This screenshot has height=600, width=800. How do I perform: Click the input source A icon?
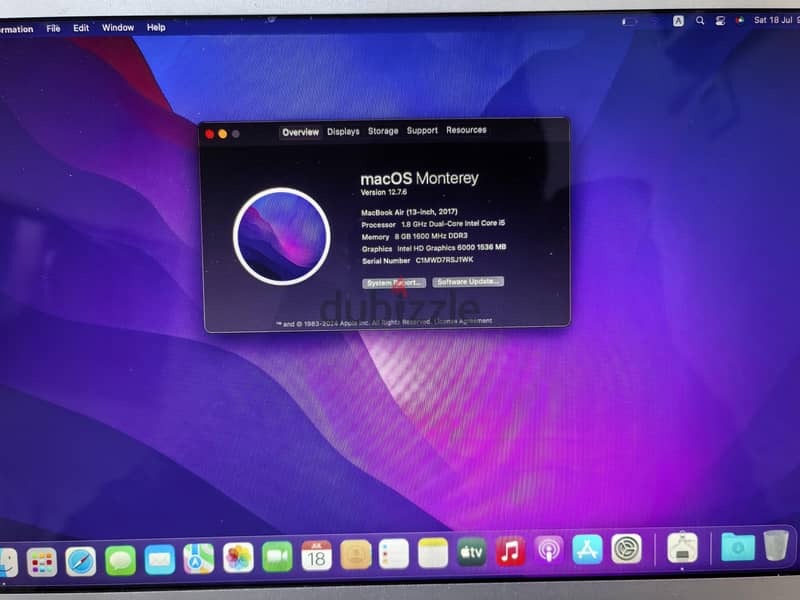pos(678,20)
